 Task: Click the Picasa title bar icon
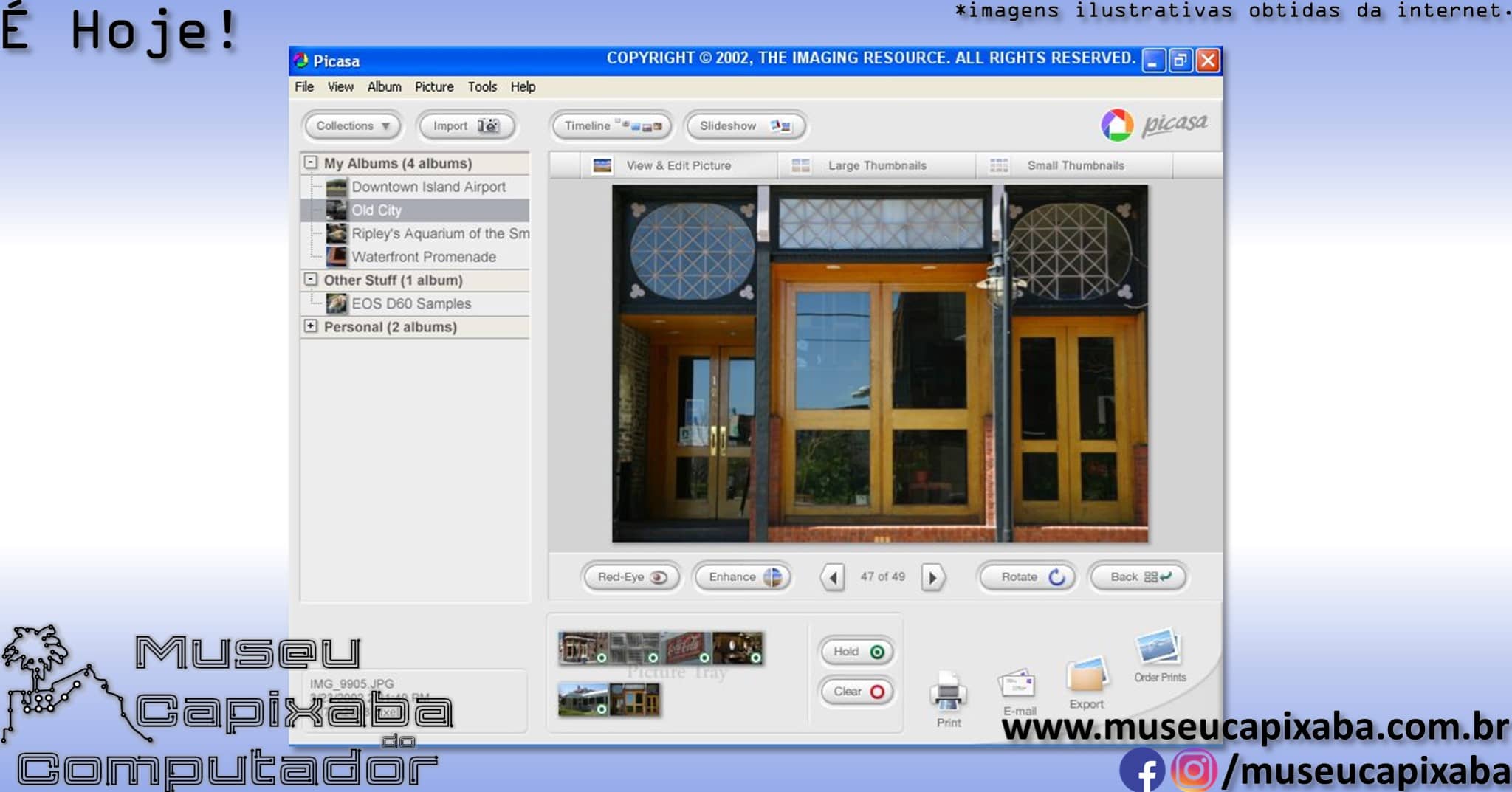tap(300, 61)
